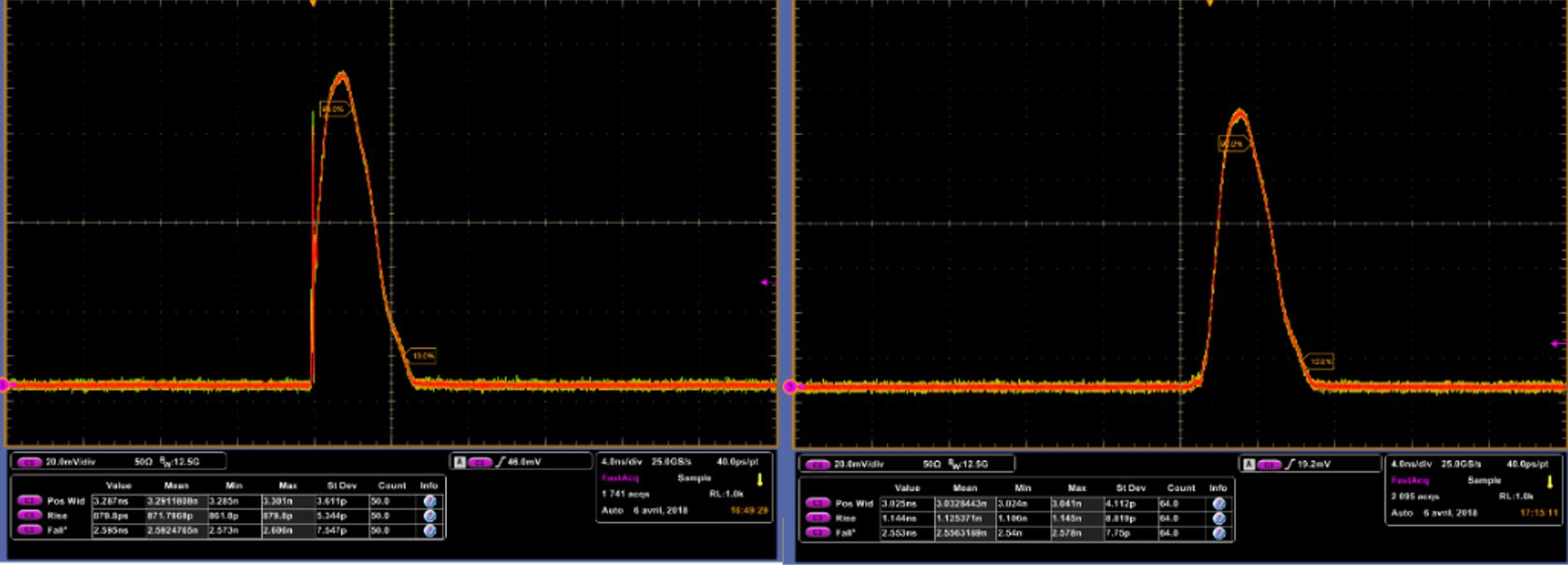Click the 1 741 acqs counter
The height and width of the screenshot is (565, 1568).
tap(626, 493)
